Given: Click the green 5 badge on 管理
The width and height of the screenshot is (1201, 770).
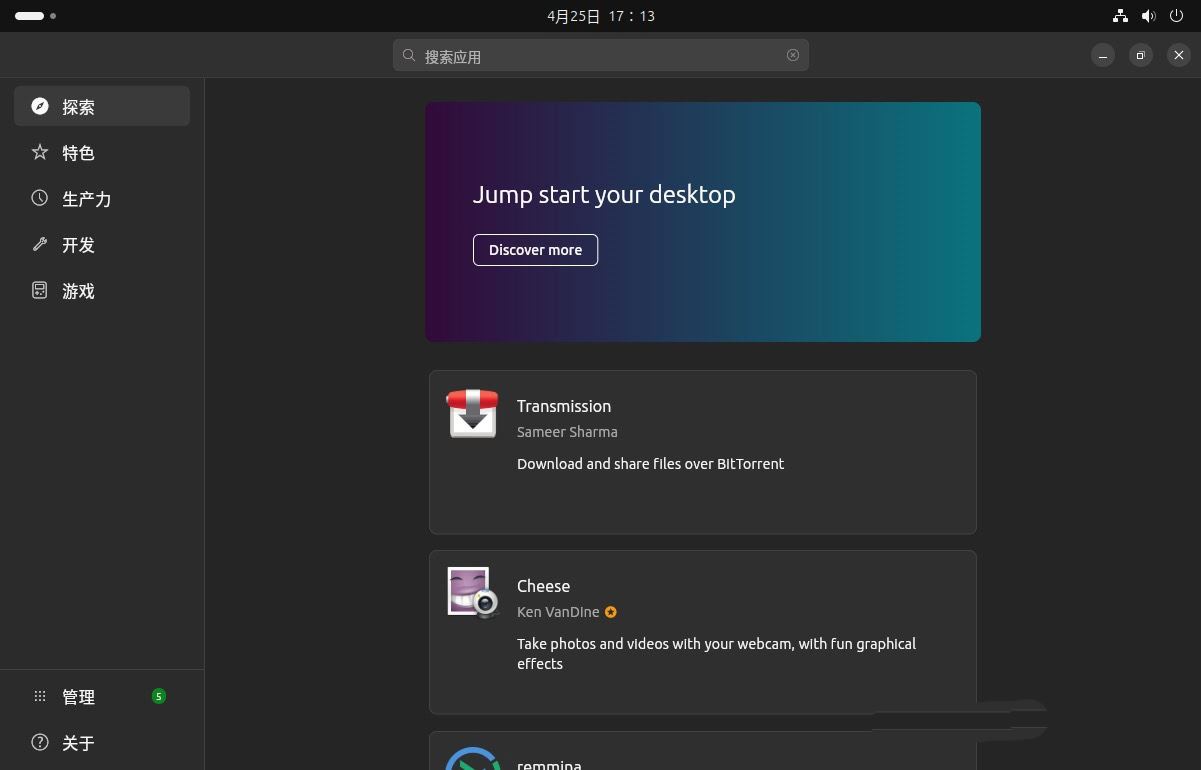Looking at the screenshot, I should [158, 696].
